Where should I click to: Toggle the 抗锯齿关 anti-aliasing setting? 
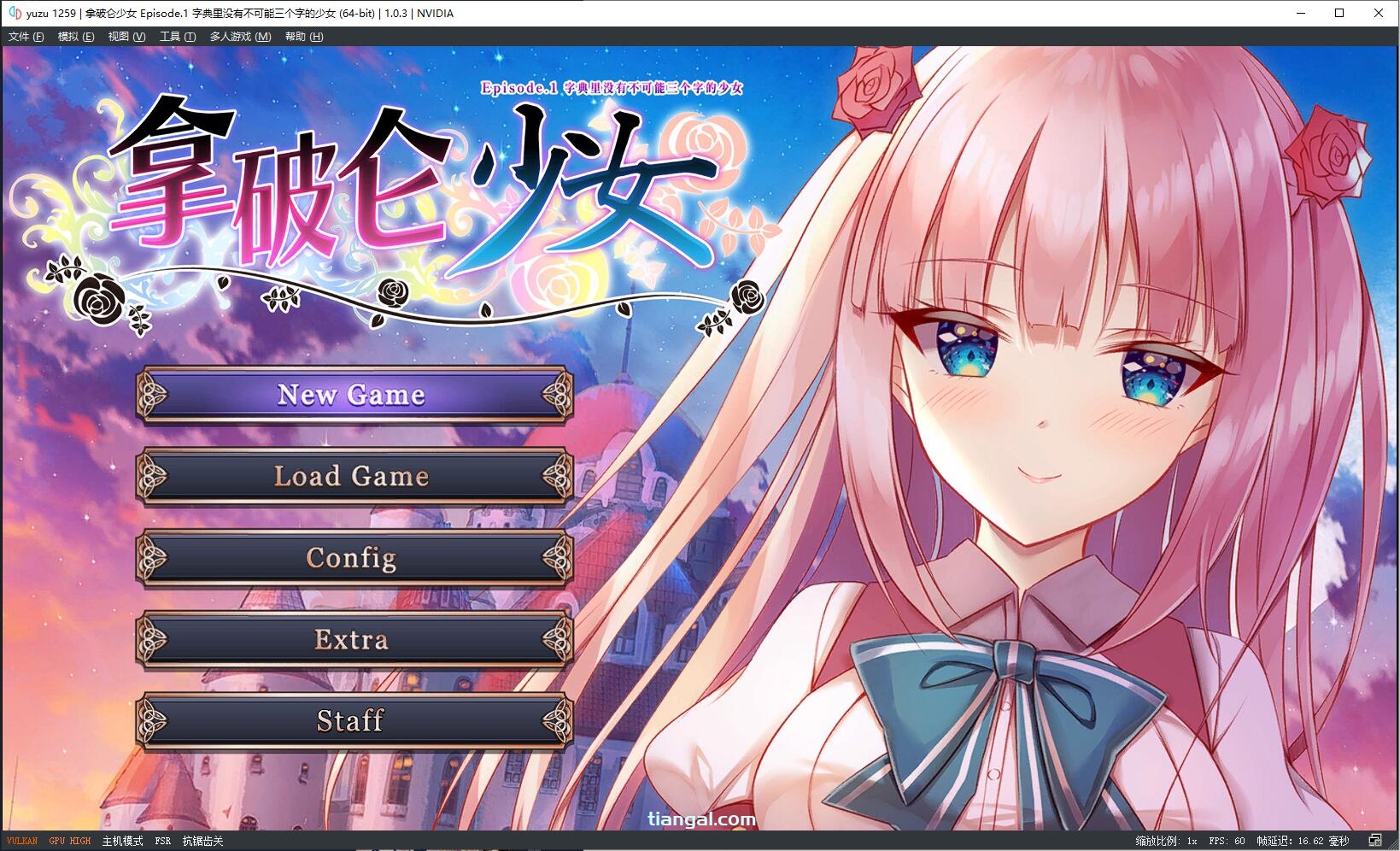coord(202,841)
